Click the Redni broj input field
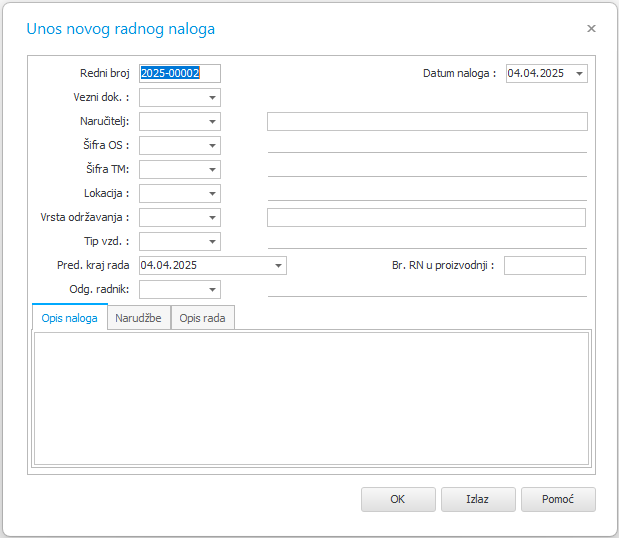Image resolution: width=619 pixels, height=538 pixels. 180,73
